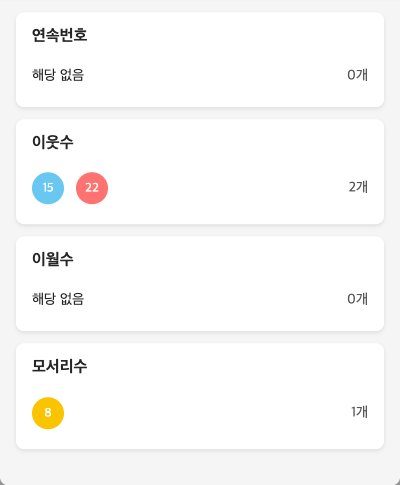Tap 해당 없음 text under 이월수
This screenshot has width=400, height=485.
58,299
